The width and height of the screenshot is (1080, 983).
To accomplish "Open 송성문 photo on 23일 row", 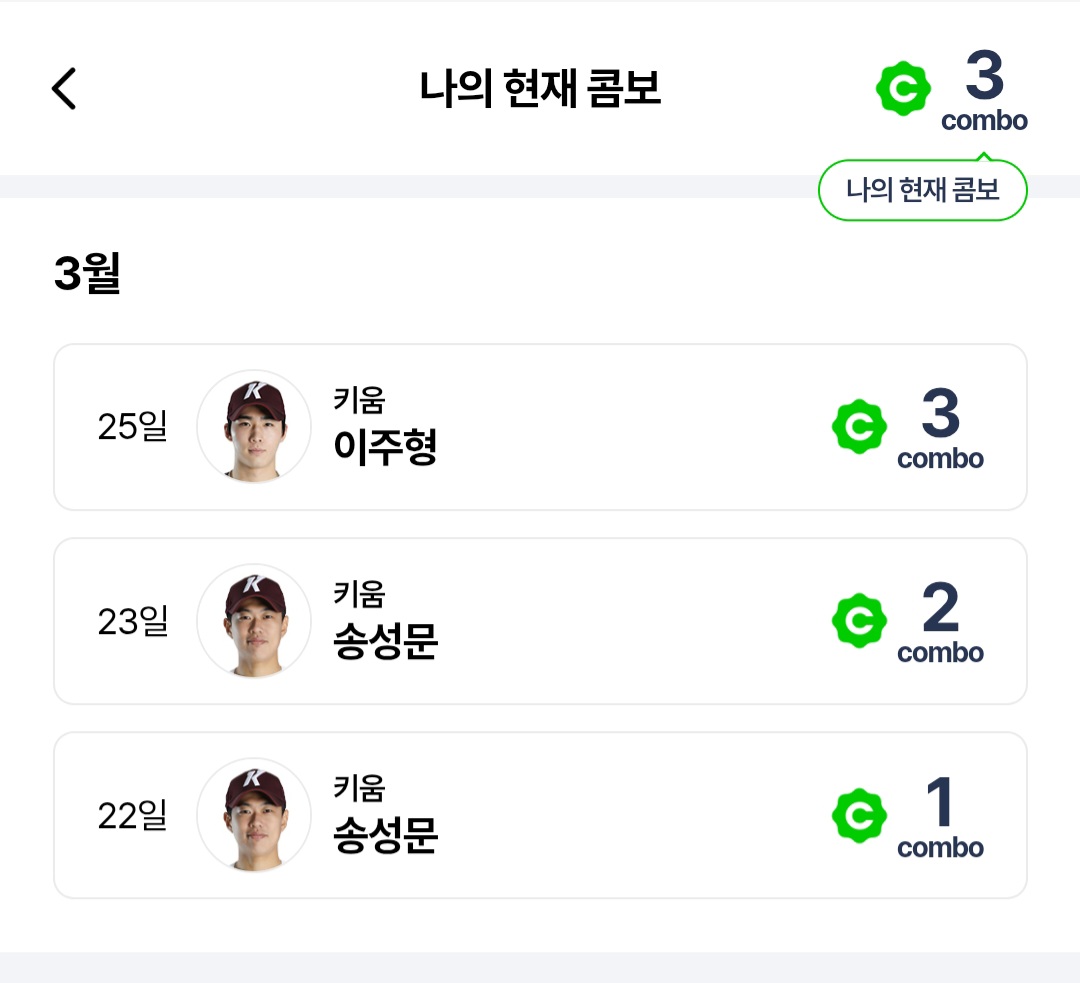I will pyautogui.click(x=254, y=621).
